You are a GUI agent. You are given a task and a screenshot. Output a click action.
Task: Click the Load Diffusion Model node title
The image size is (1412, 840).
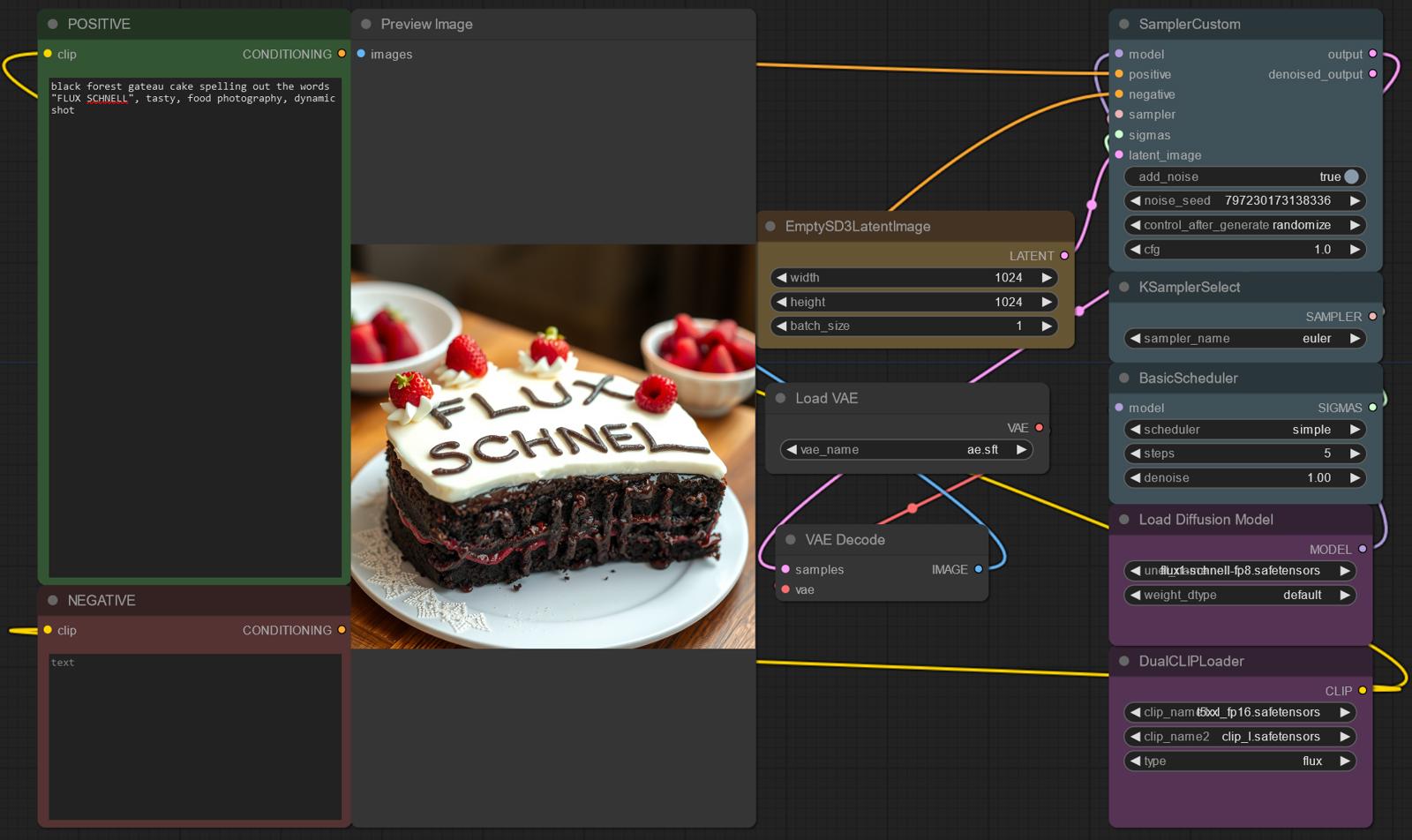coord(1205,520)
